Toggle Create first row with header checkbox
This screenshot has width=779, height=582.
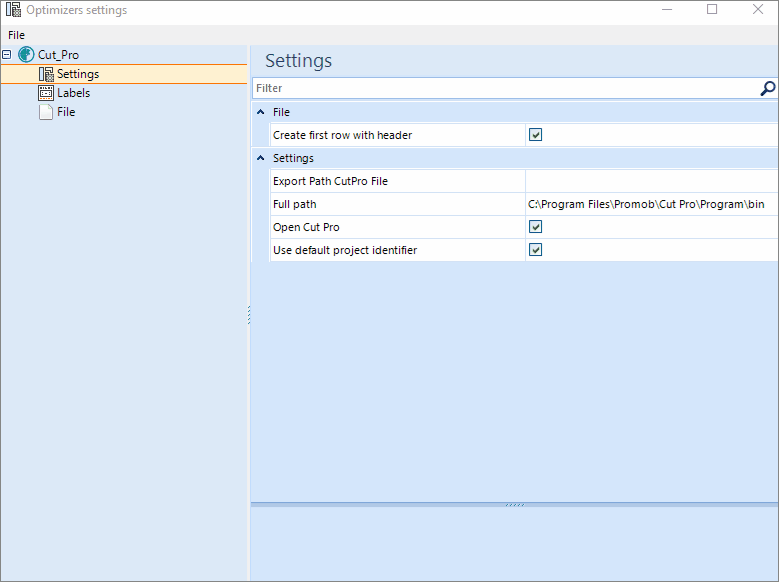[x=535, y=135]
